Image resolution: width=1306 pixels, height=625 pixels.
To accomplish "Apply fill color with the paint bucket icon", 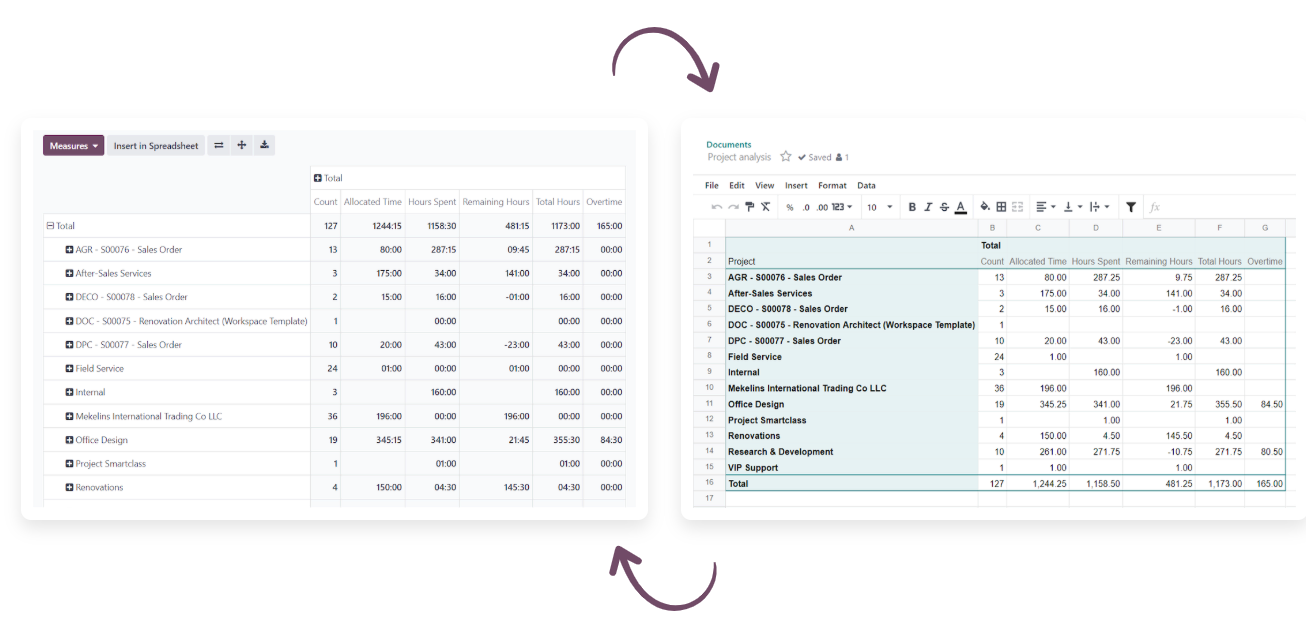I will click(x=984, y=207).
